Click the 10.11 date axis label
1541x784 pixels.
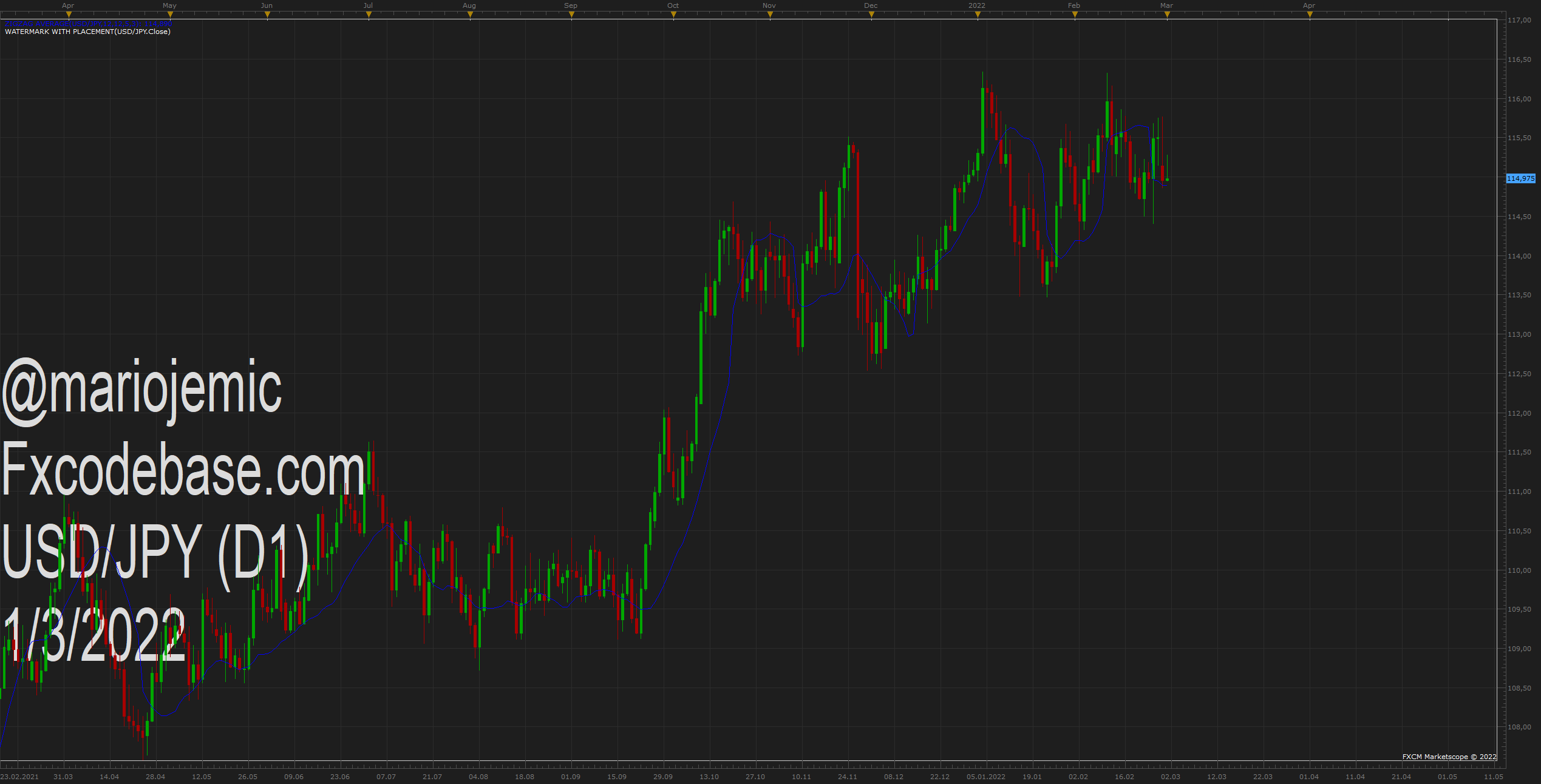(801, 777)
